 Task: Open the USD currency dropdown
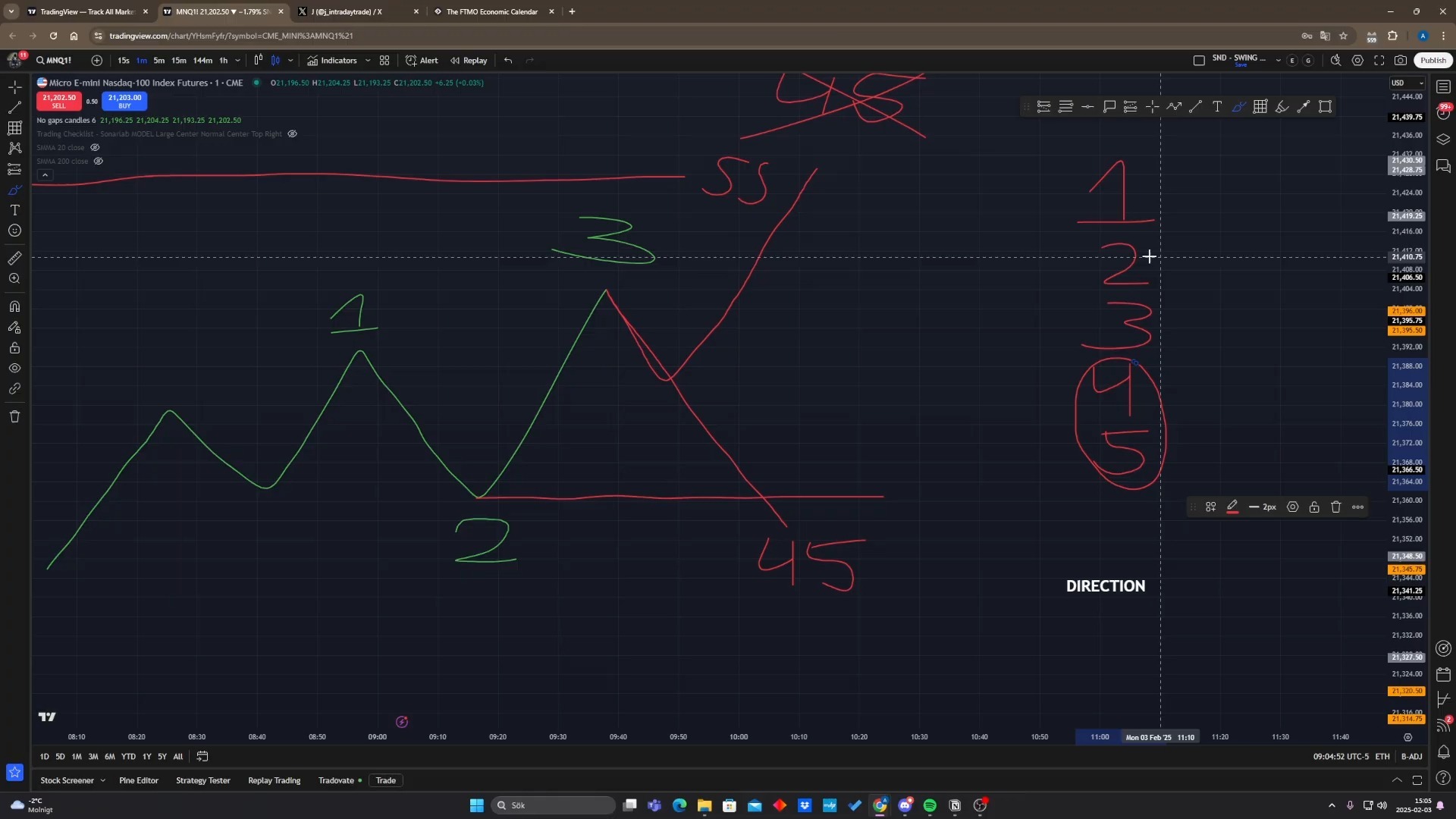coord(1407,83)
